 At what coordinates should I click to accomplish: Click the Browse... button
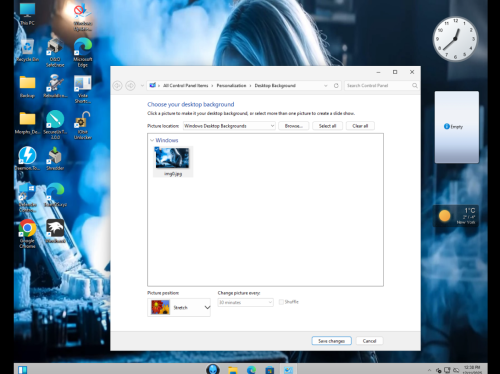[294, 126]
